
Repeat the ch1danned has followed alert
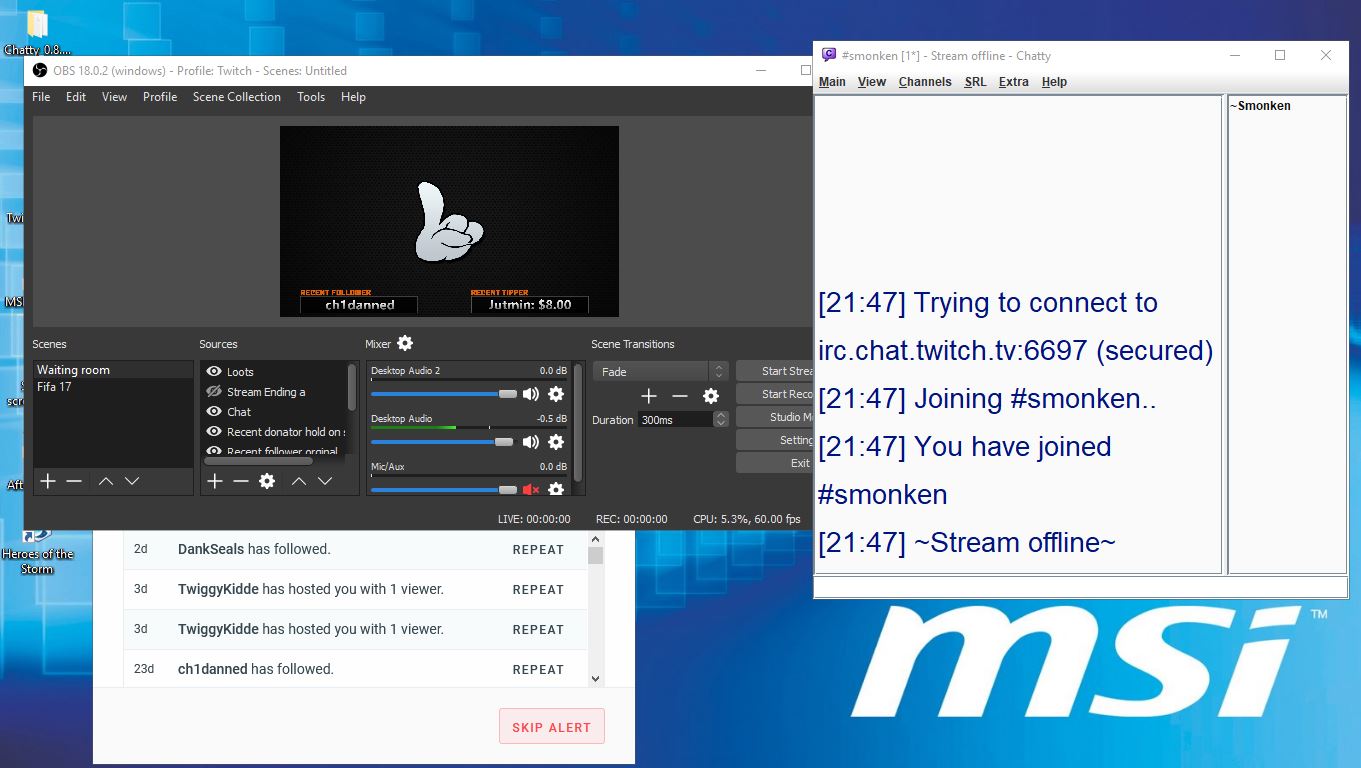coord(538,669)
